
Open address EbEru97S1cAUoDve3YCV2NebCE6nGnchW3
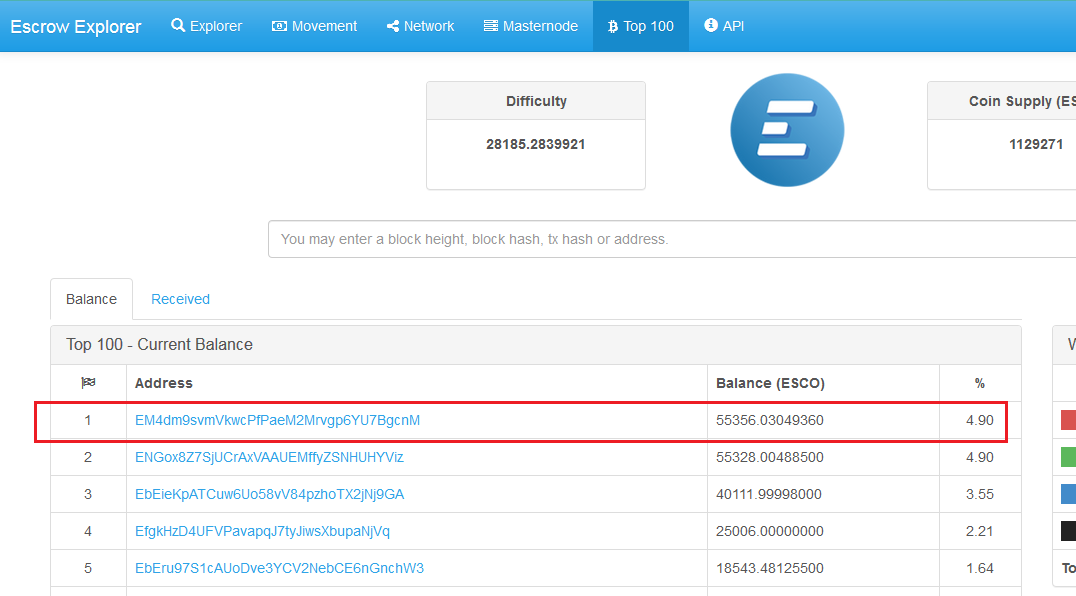(x=279, y=569)
